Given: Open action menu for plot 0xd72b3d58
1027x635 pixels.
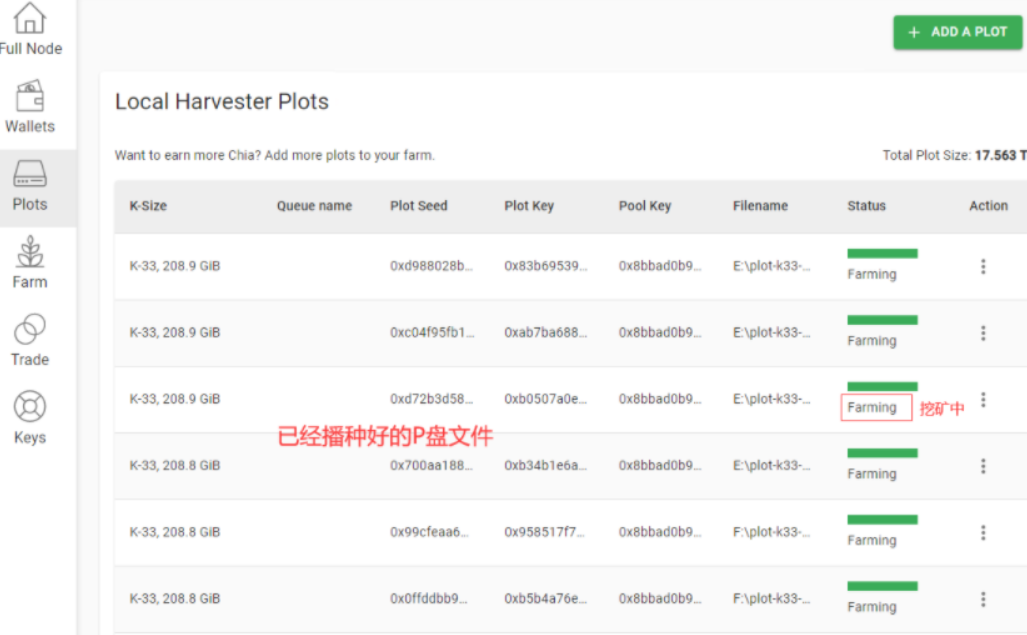Looking at the screenshot, I should click(x=983, y=400).
